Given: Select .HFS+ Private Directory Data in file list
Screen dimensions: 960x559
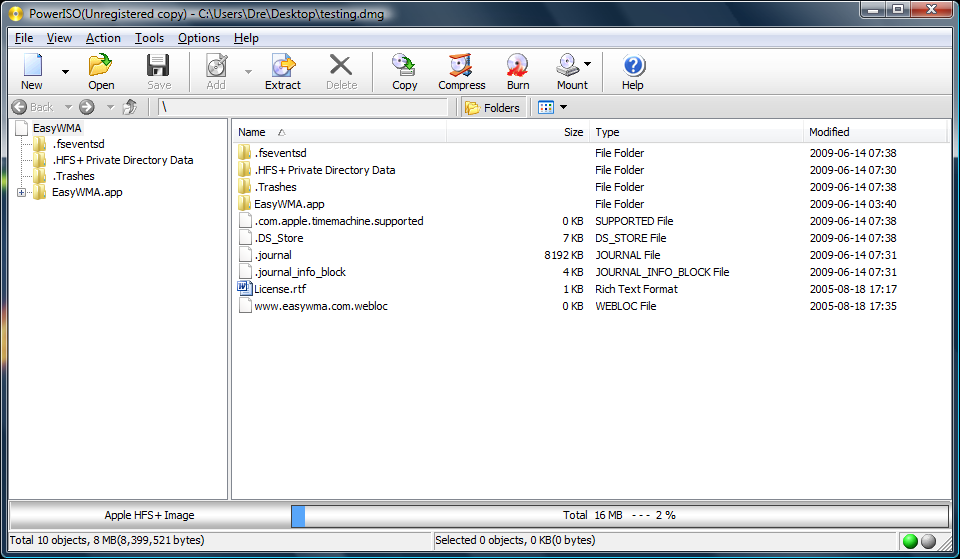Looking at the screenshot, I should point(324,170).
